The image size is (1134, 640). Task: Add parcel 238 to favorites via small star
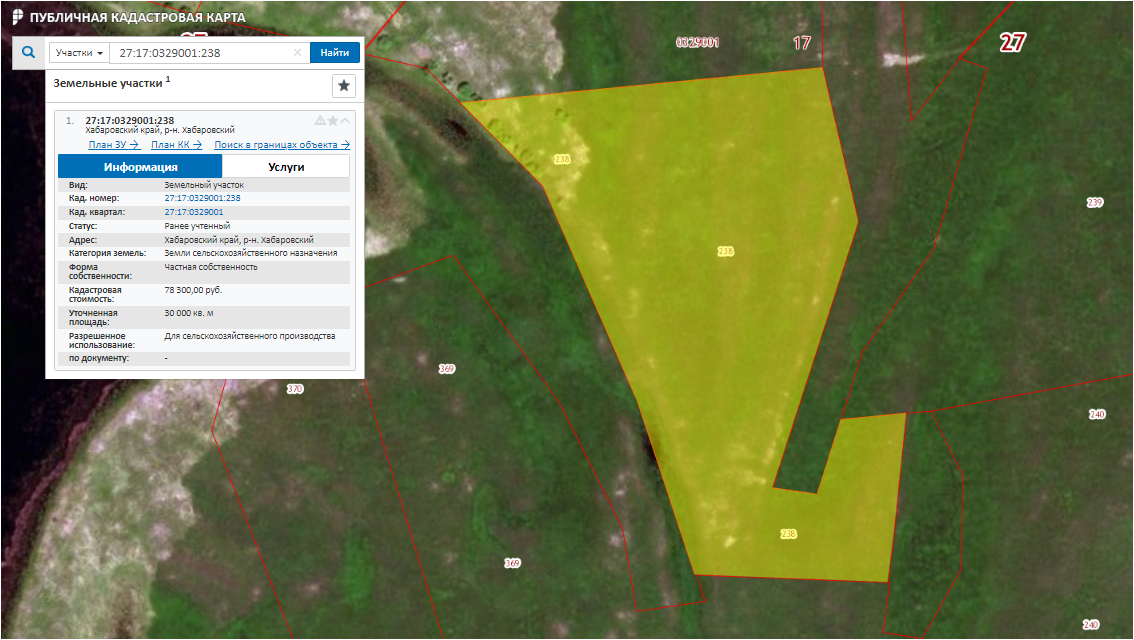pyautogui.click(x=333, y=121)
